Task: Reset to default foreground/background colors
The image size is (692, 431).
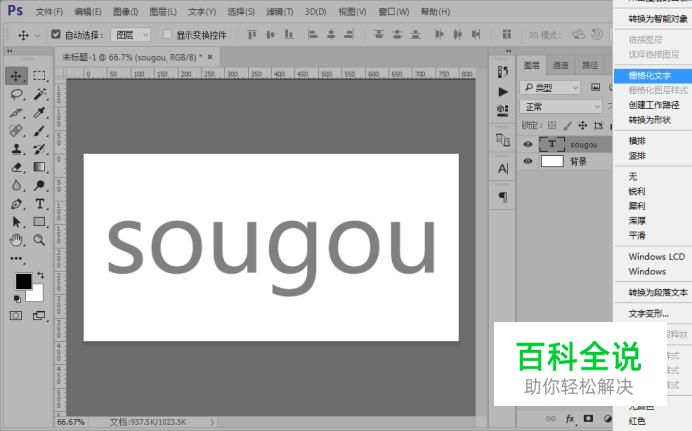Action: [x=17, y=299]
